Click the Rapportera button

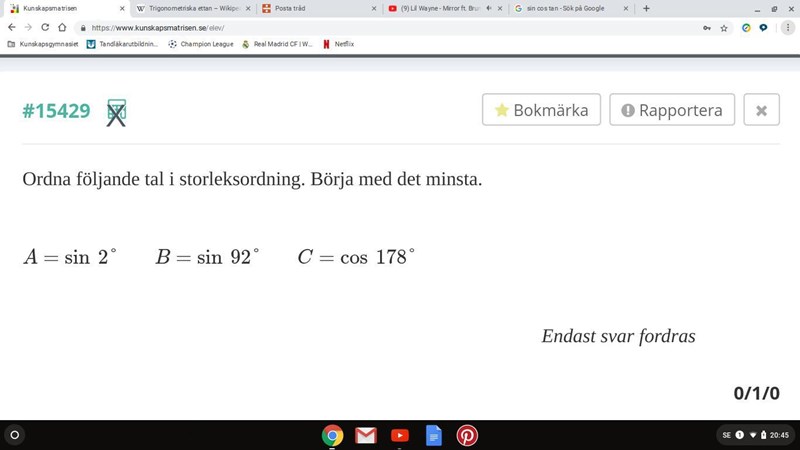click(672, 110)
